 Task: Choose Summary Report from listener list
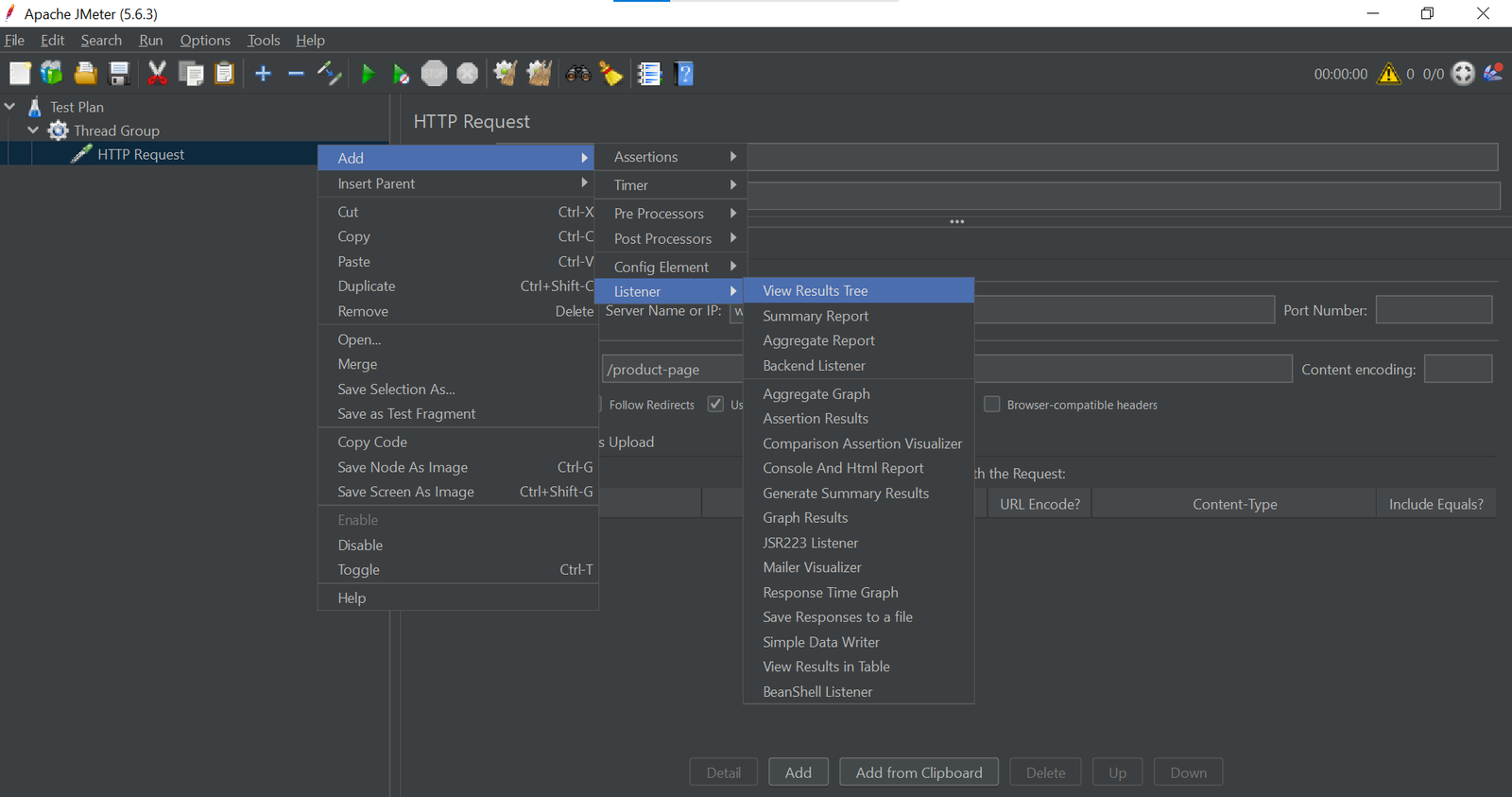(859, 316)
